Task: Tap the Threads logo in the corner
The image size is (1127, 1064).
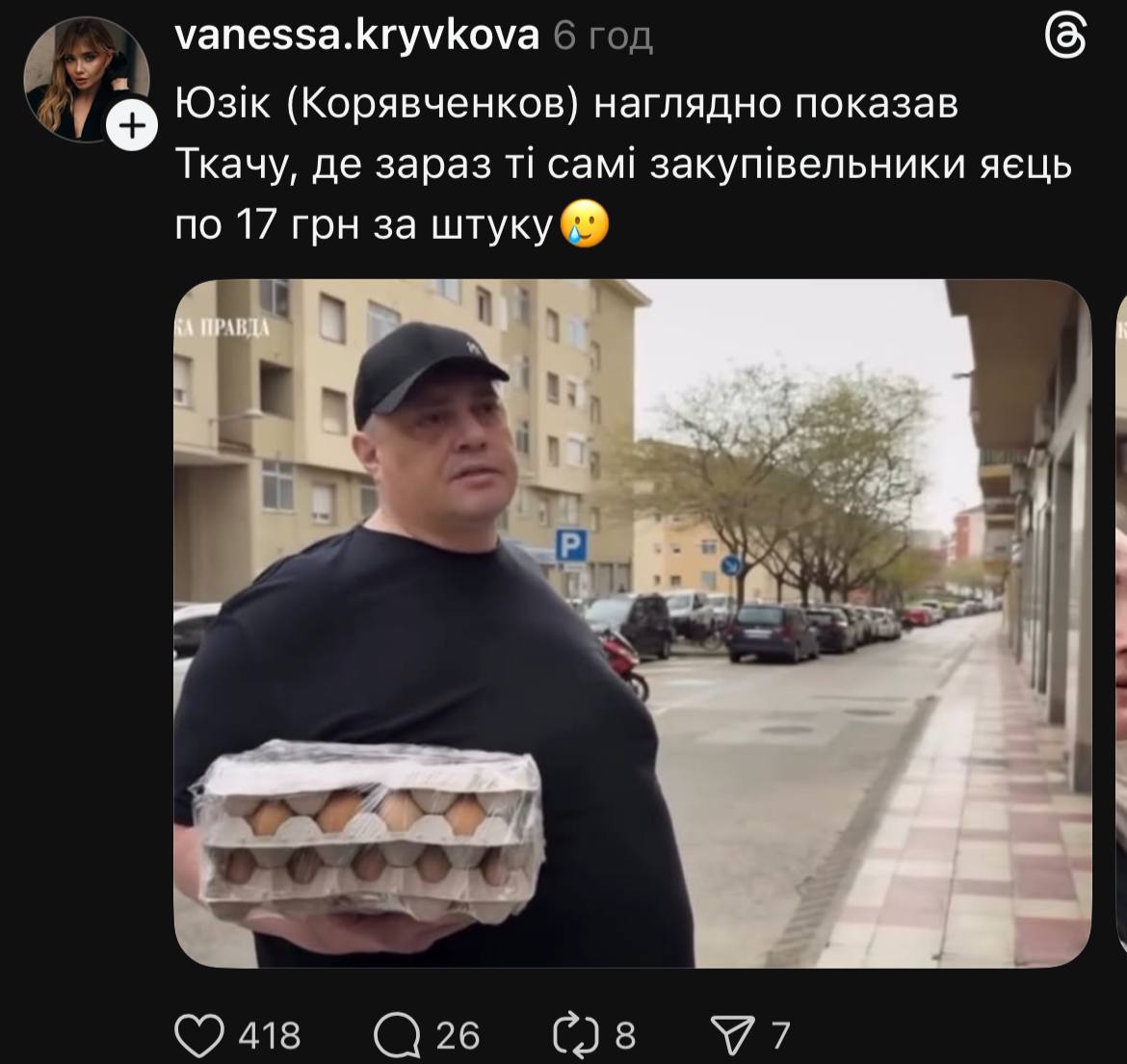Action: [1065, 38]
